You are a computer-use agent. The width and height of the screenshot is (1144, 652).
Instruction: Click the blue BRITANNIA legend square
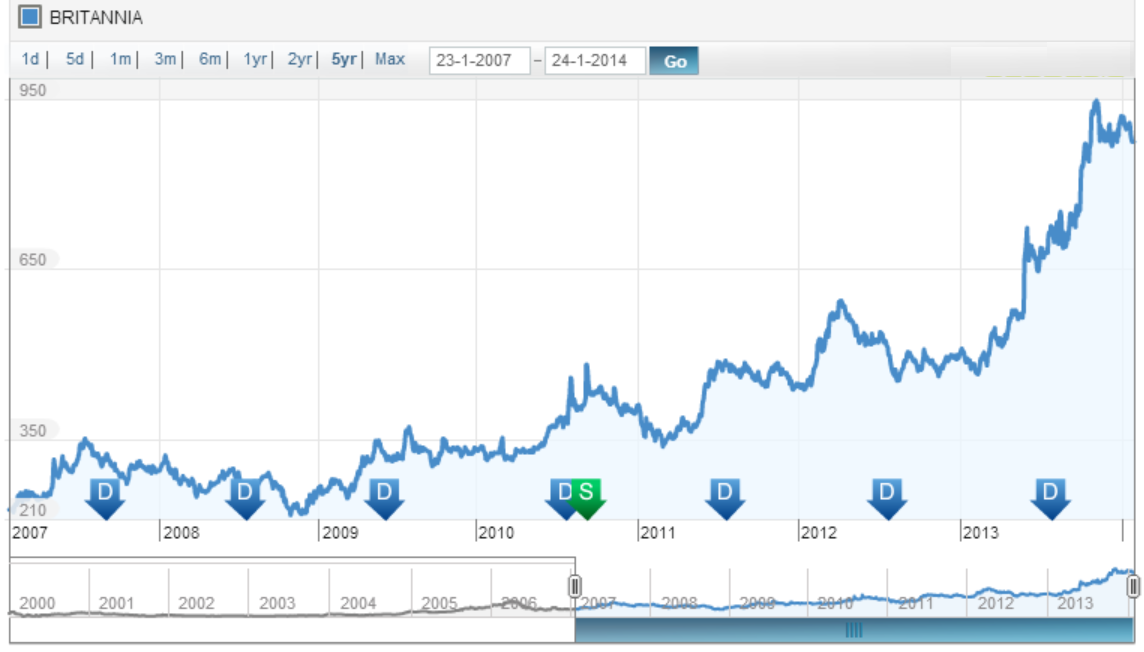tap(30, 17)
